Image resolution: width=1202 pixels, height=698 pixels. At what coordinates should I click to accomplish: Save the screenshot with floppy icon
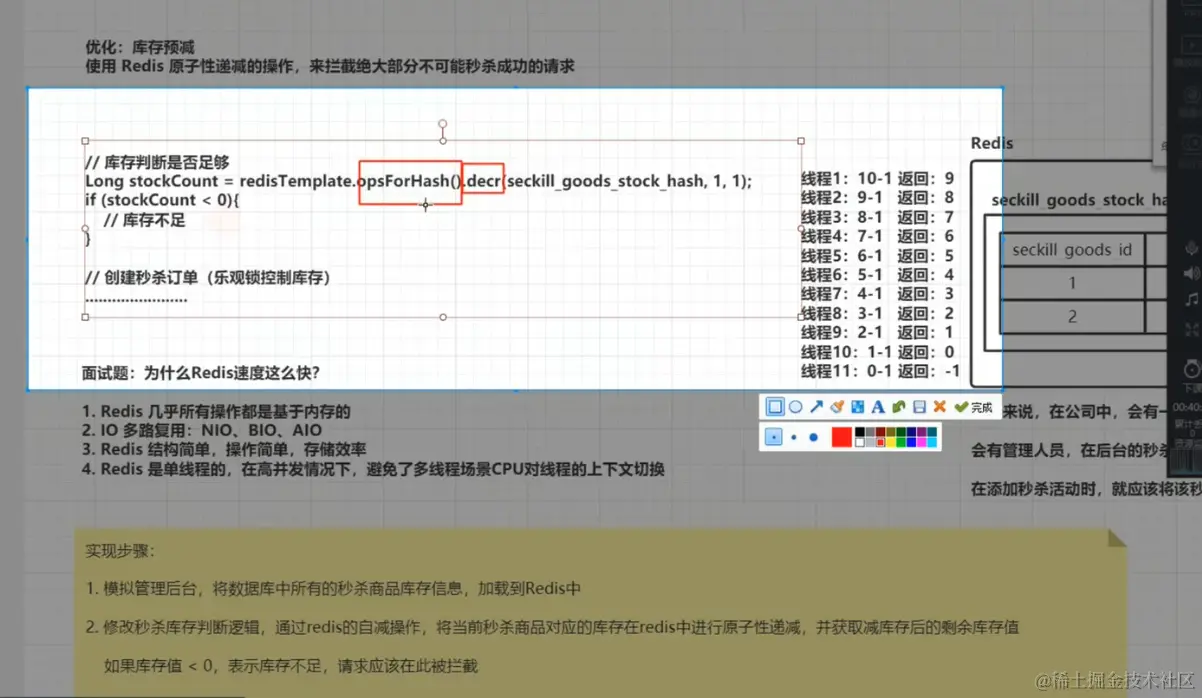click(x=919, y=406)
